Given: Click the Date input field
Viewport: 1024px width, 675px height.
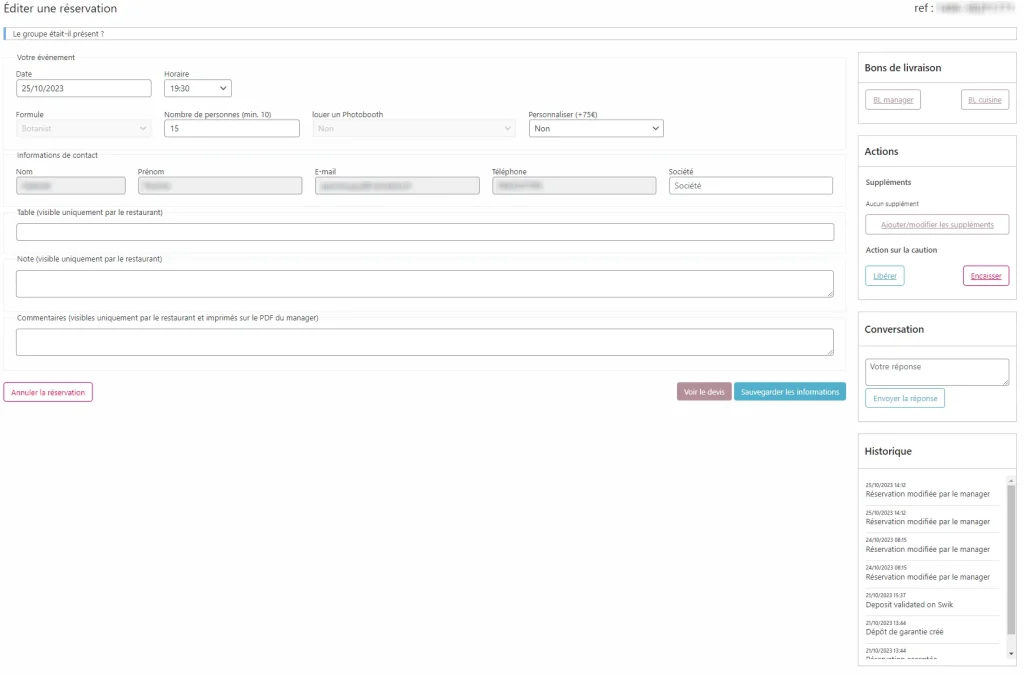Looking at the screenshot, I should tap(84, 88).
